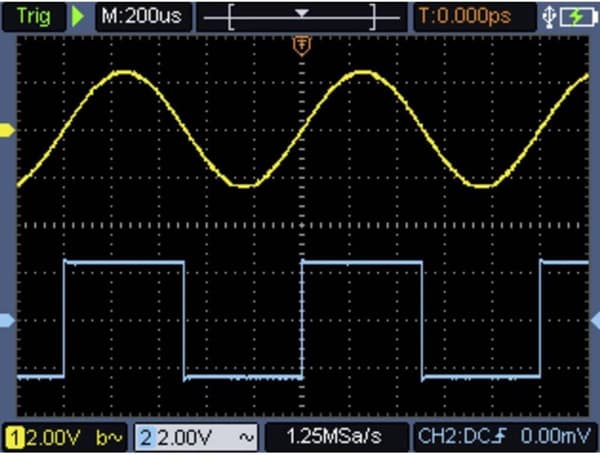
Task: Click the blue channel 2 ground marker
Action: coord(7,320)
